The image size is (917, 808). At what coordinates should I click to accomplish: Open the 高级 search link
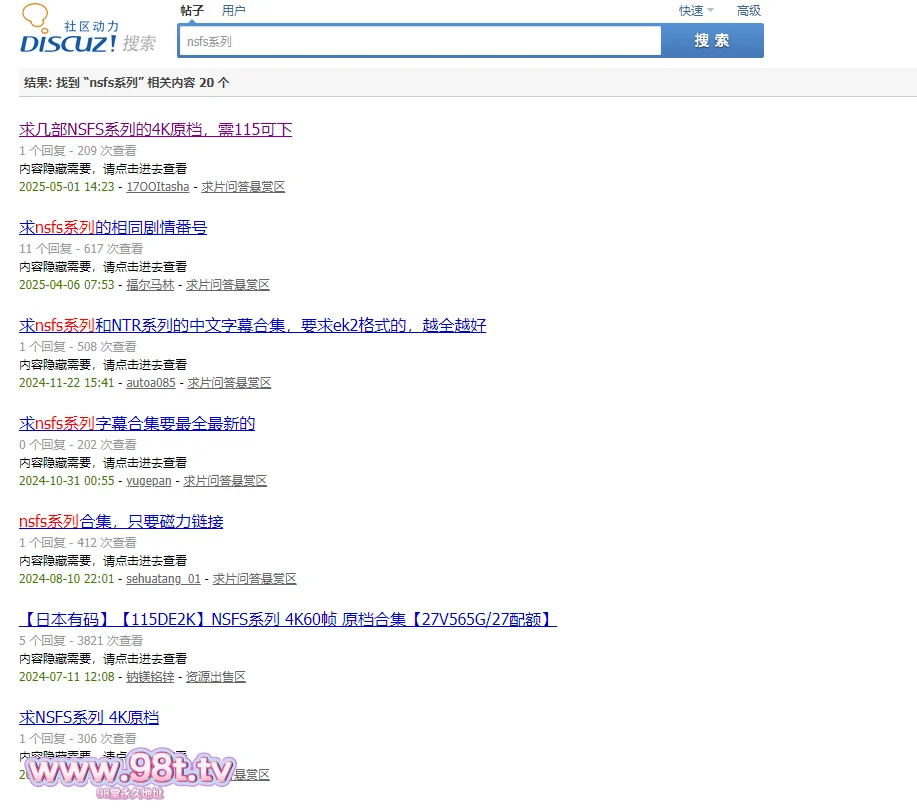point(748,11)
